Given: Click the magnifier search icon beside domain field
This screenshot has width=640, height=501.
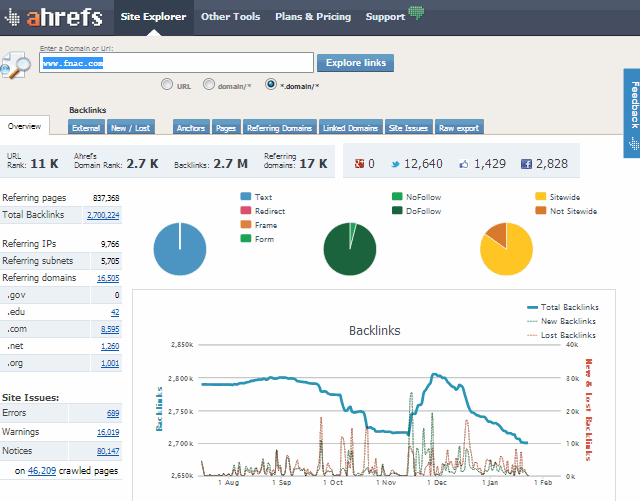Looking at the screenshot, I should click(x=16, y=65).
